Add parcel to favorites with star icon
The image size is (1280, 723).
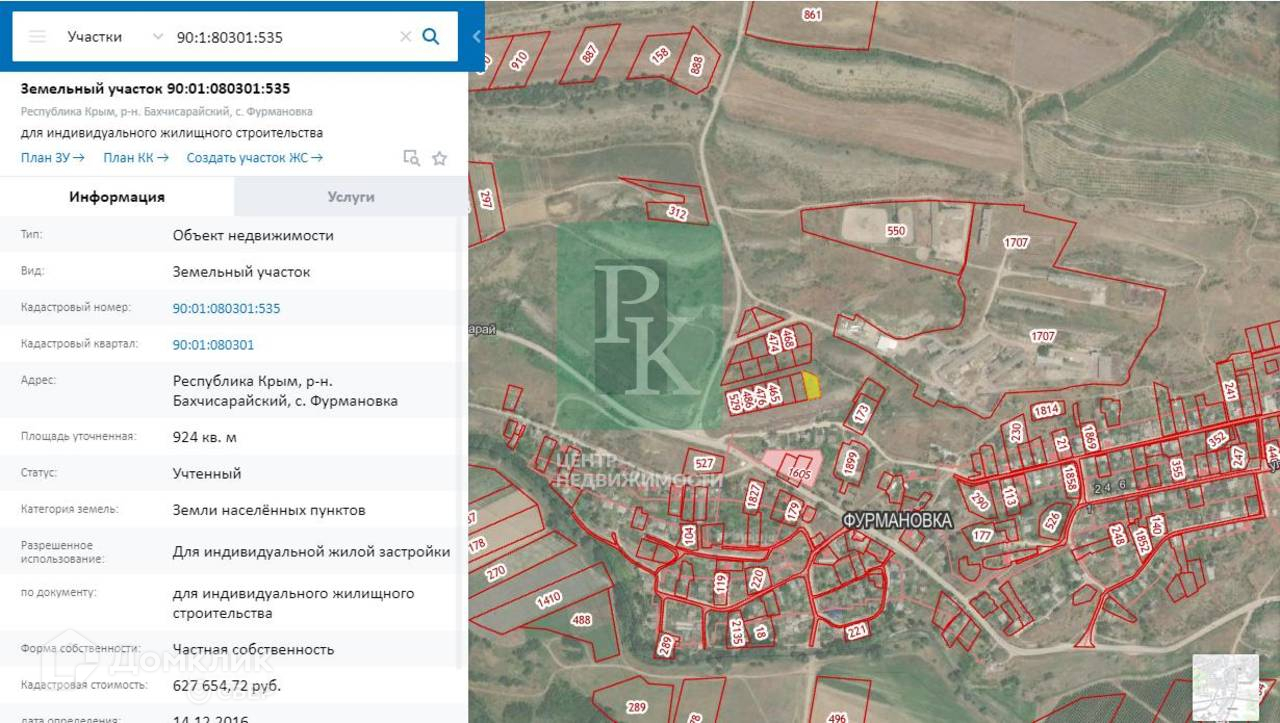click(439, 158)
